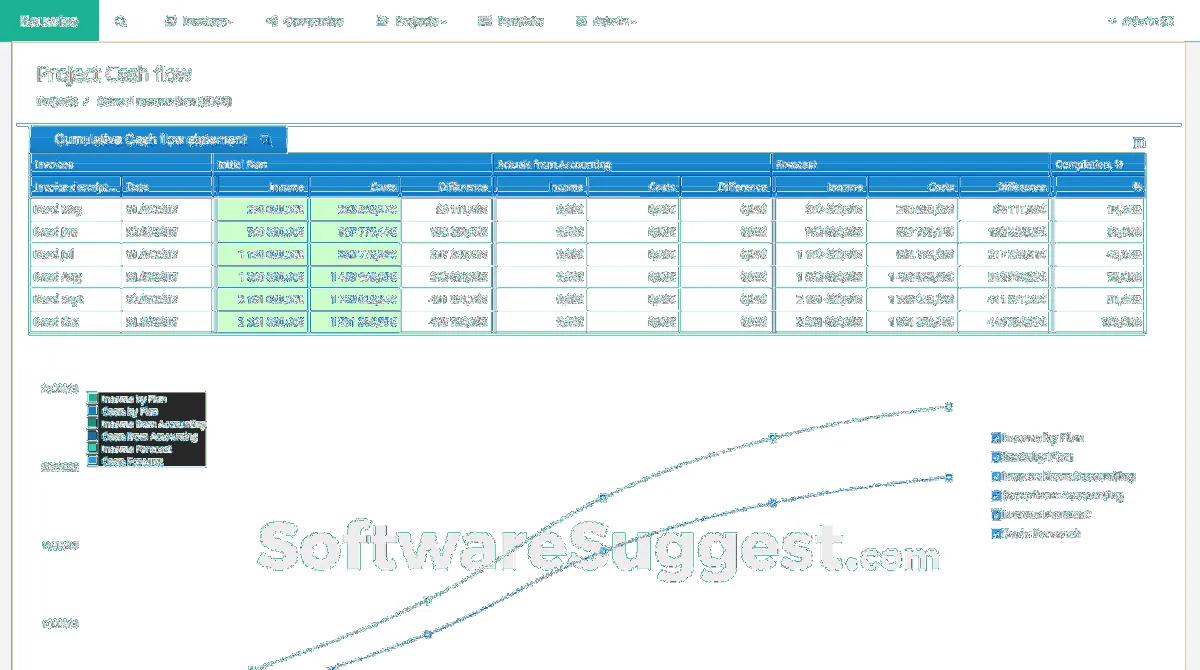This screenshot has width=1200, height=670.
Task: Click the Jun row's date cell
Action: 167,232
